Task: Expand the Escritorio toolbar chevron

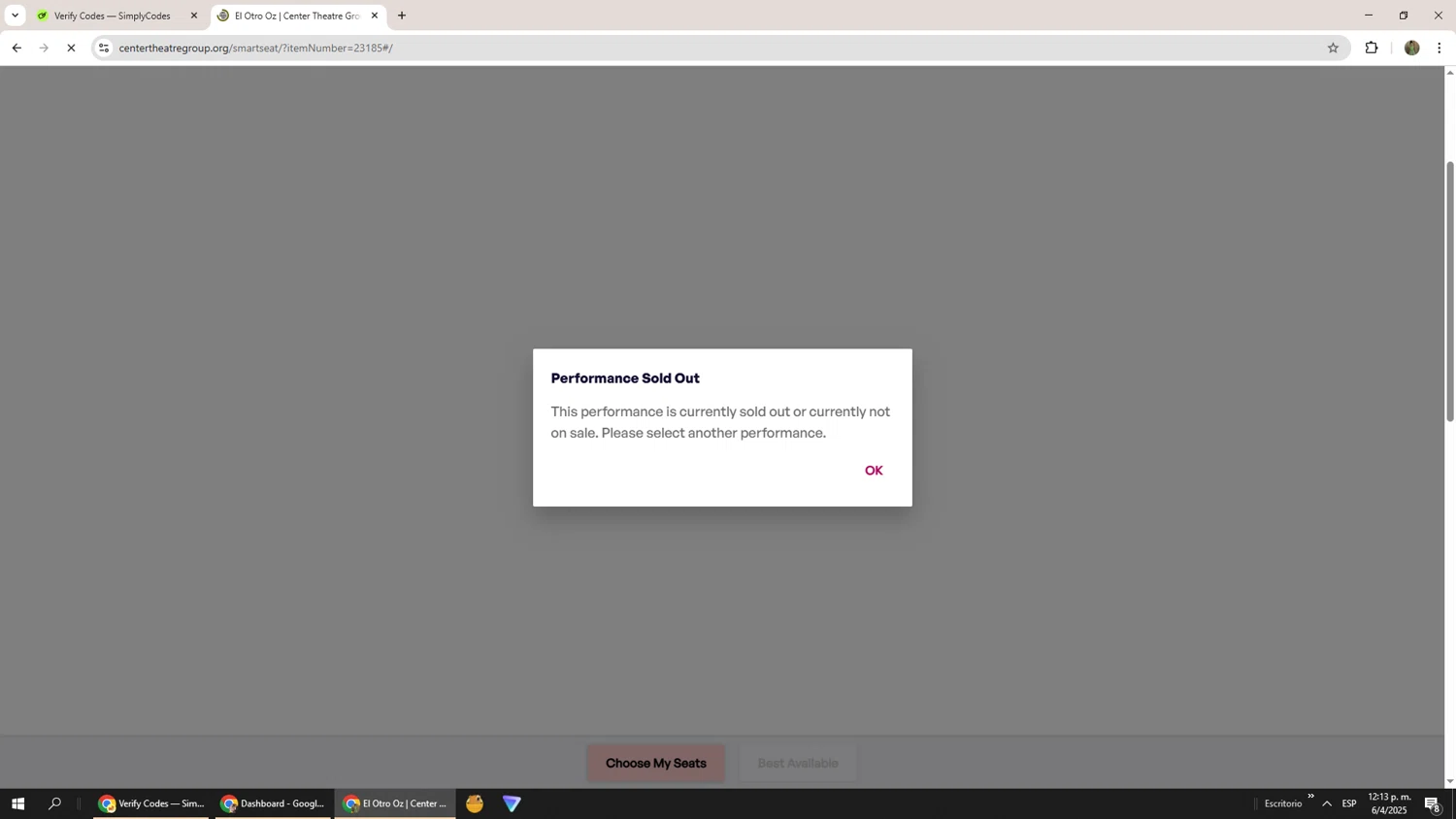Action: (x=1310, y=797)
